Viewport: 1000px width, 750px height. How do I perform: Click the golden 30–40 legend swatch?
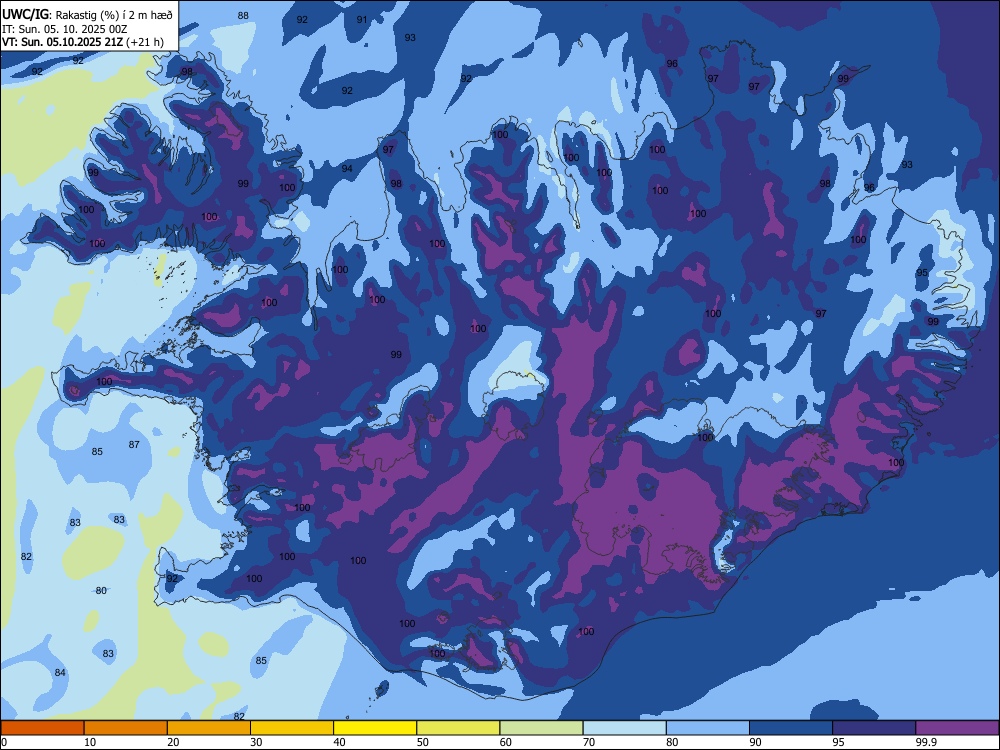click(292, 728)
